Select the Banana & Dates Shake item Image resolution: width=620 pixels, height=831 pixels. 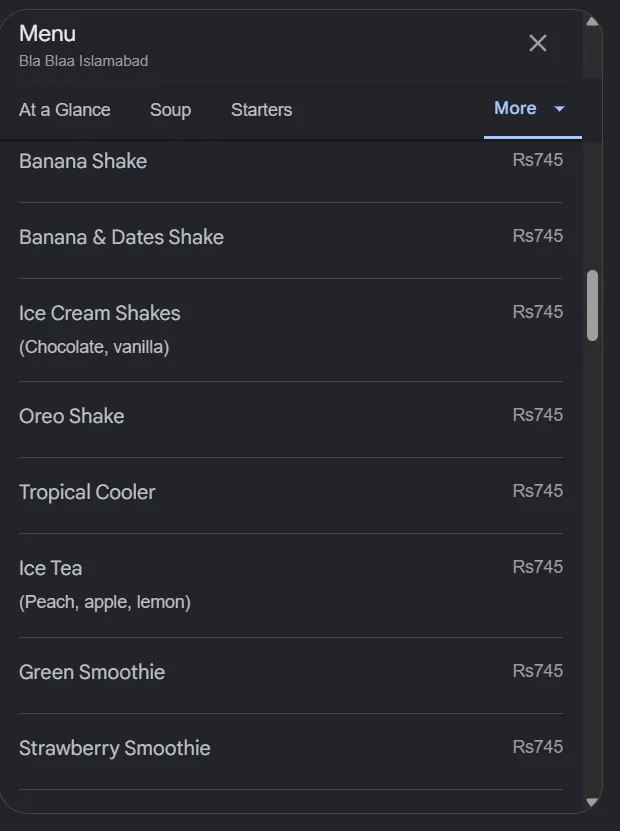tap(290, 241)
